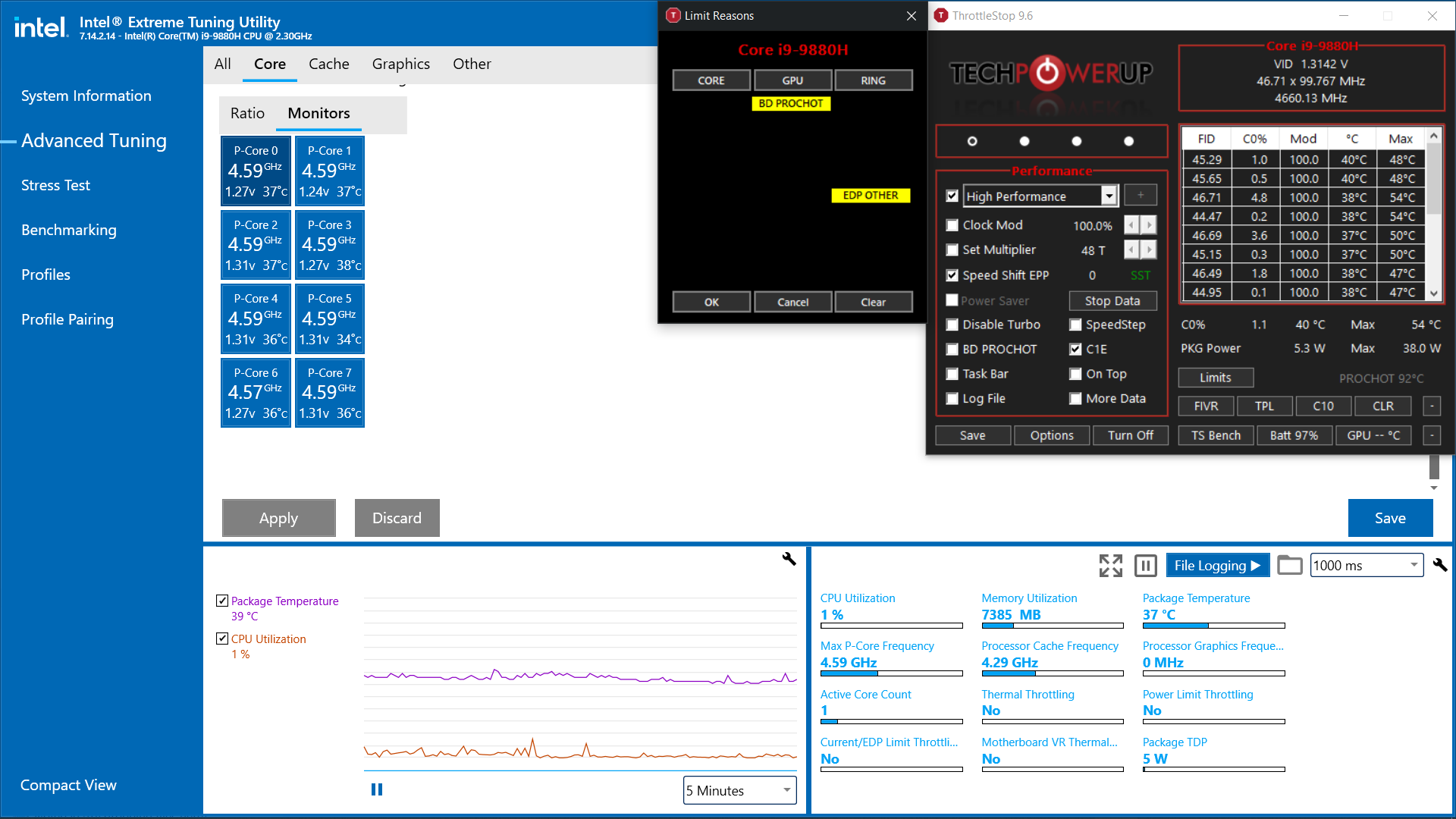Image resolution: width=1456 pixels, height=819 pixels.
Task: Decrease the Set Multiplier value
Action: [x=1131, y=249]
